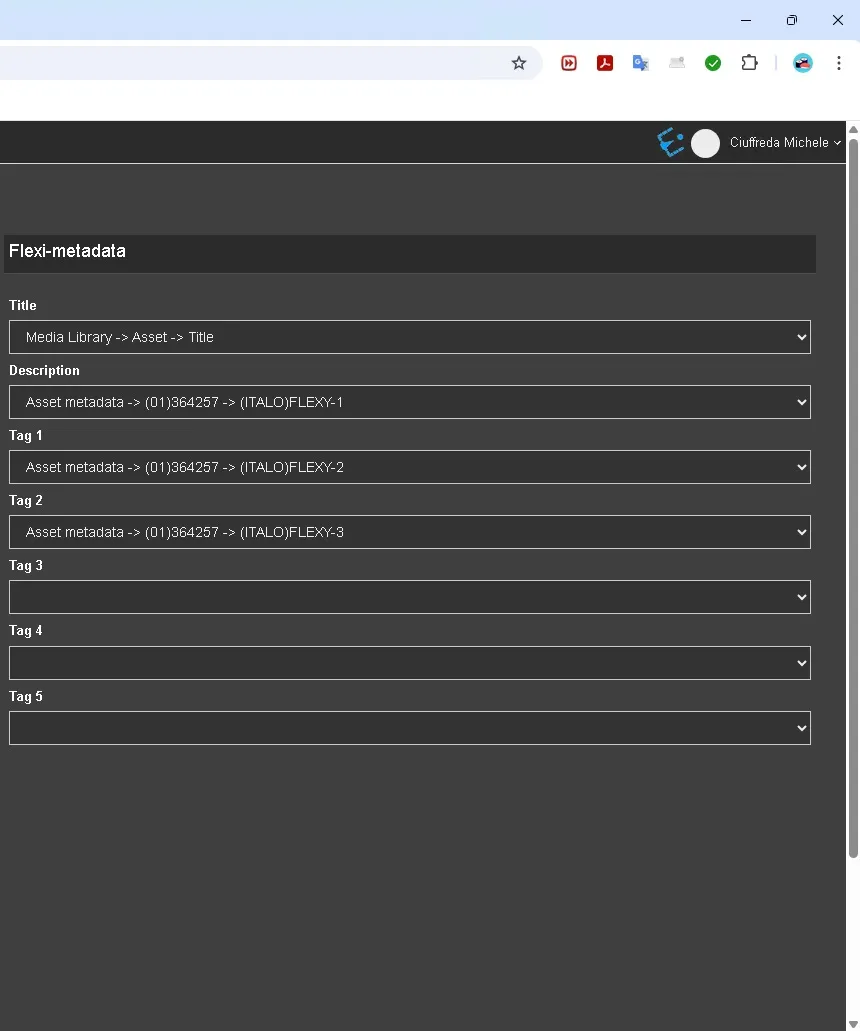Open the Extensions puzzle-piece menu

[x=749, y=63]
